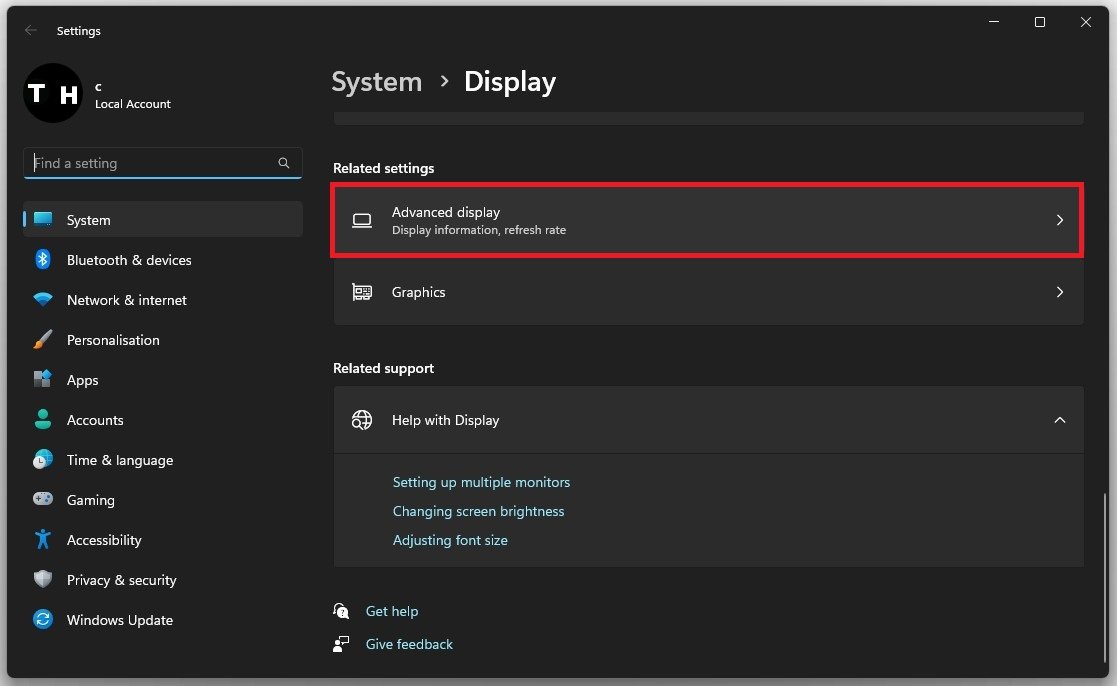1117x686 pixels.
Task: Focus the Find a setting box
Action: (x=150, y=163)
